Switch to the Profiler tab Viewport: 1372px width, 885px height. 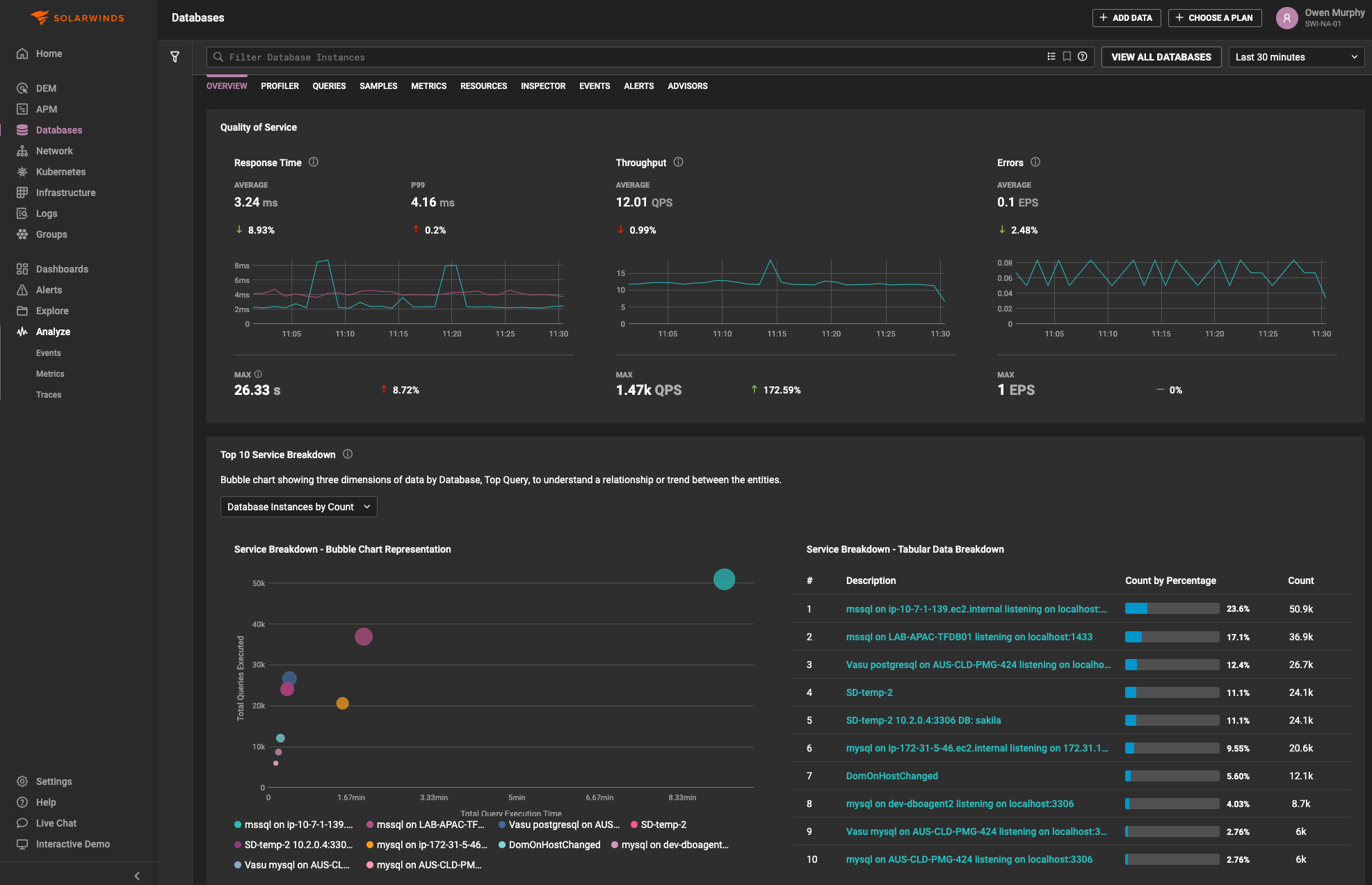pos(280,86)
